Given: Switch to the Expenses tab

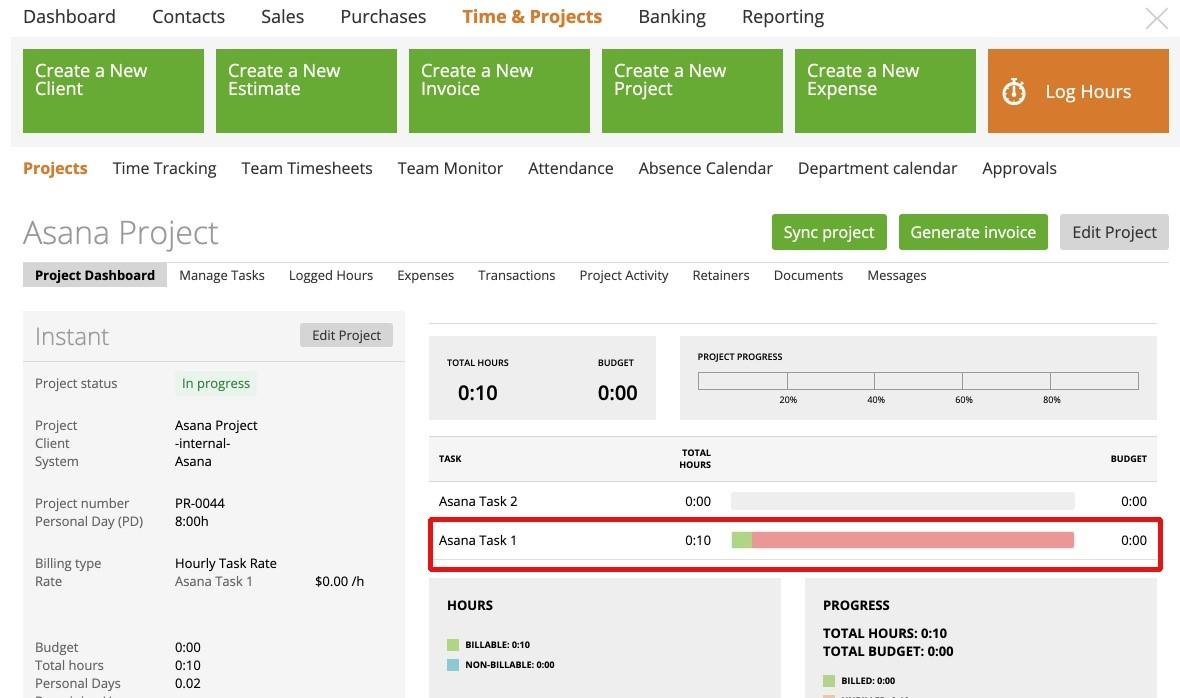Looking at the screenshot, I should 425,275.
